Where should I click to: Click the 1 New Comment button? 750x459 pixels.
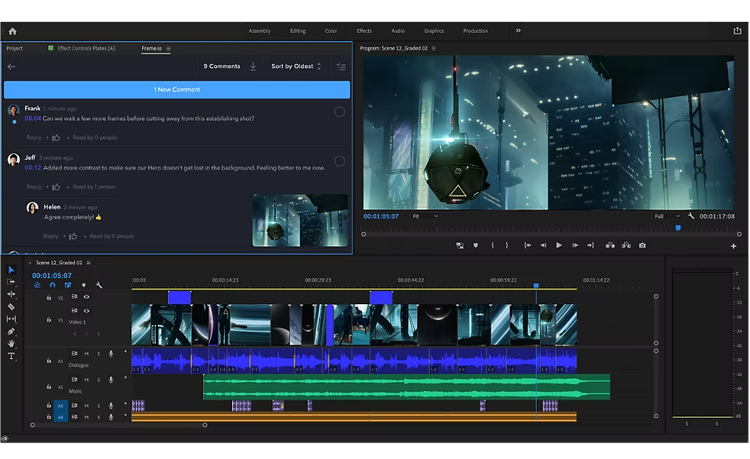(177, 90)
